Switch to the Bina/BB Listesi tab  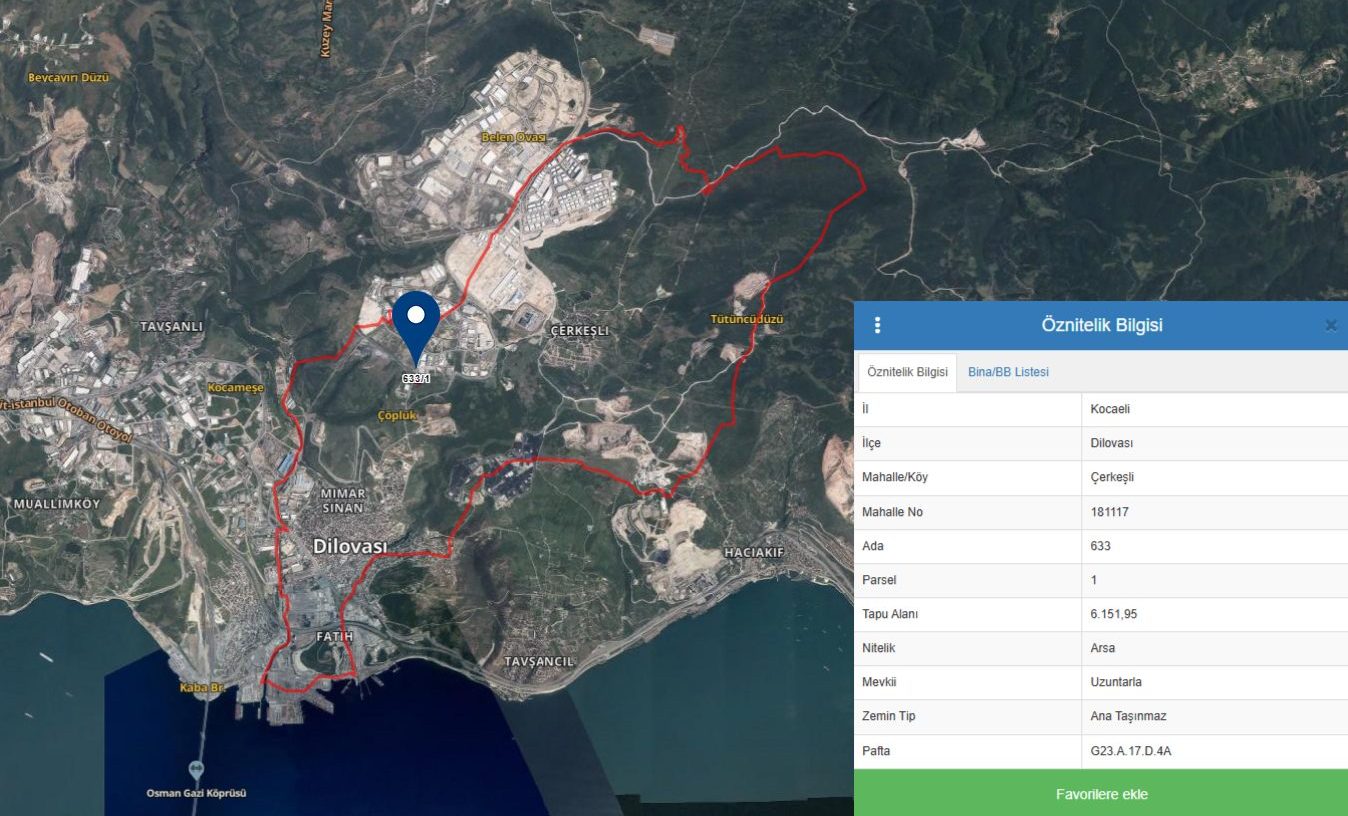[x=1008, y=372]
